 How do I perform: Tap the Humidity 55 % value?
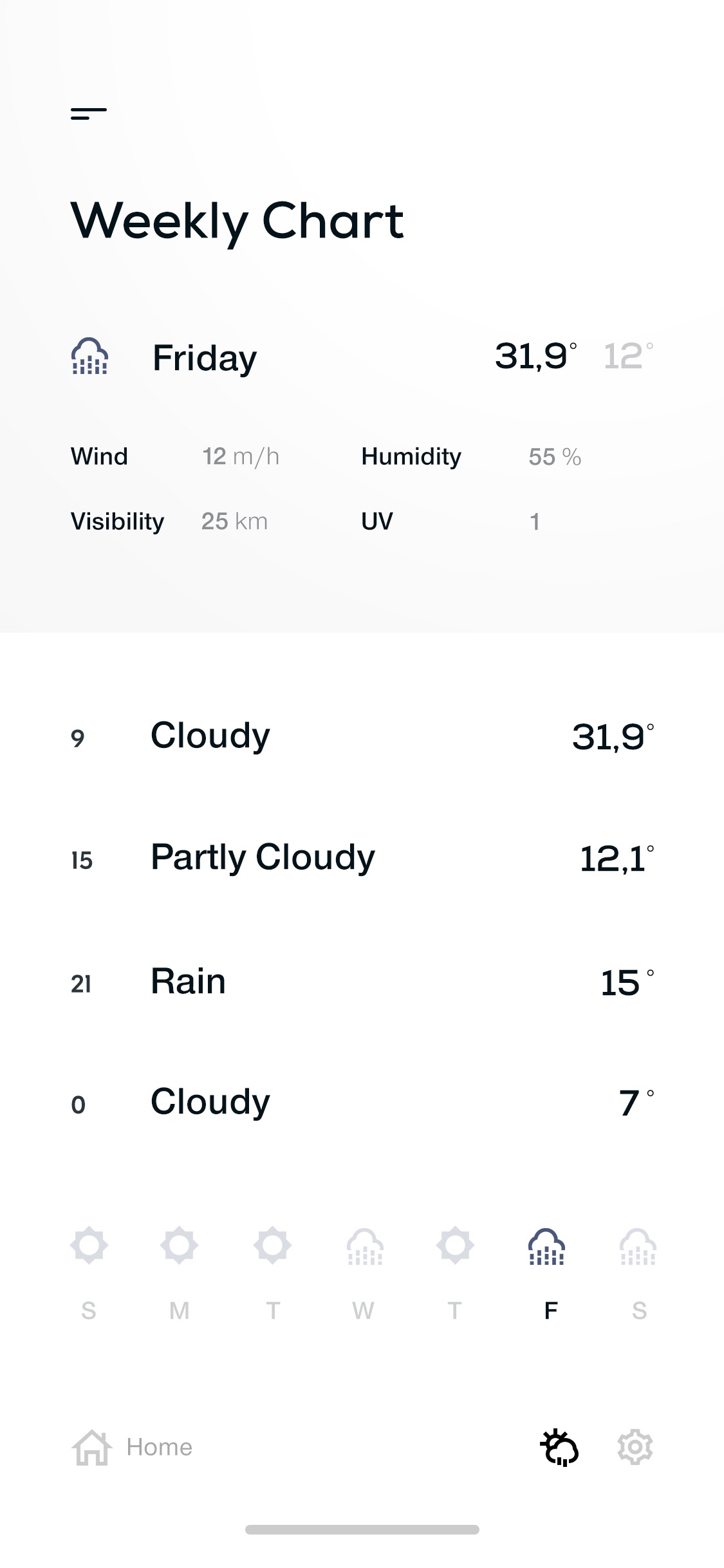[x=555, y=457]
